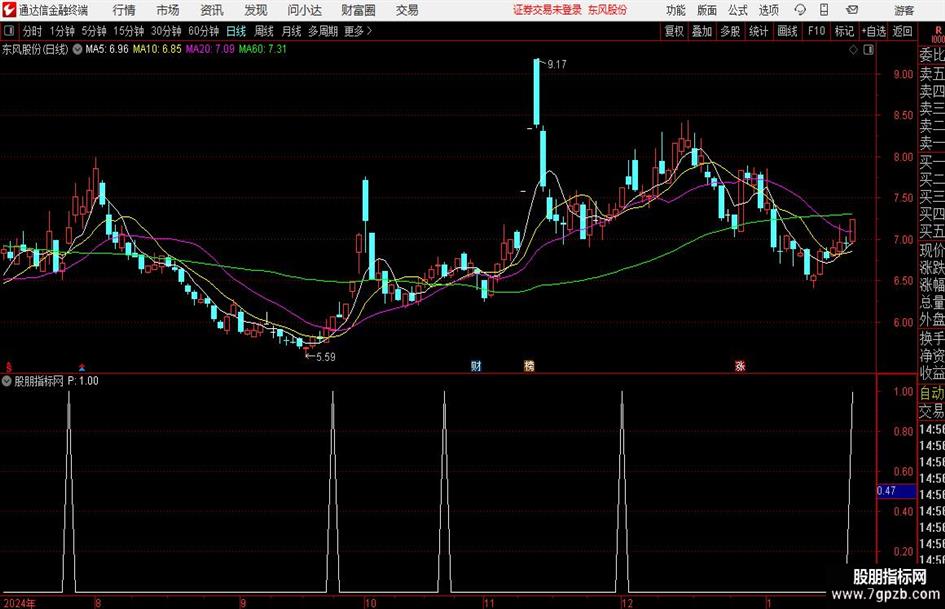Open the 股朋指标网 sub-chart indicator dropdown
945x609 pixels.
tap(7, 381)
